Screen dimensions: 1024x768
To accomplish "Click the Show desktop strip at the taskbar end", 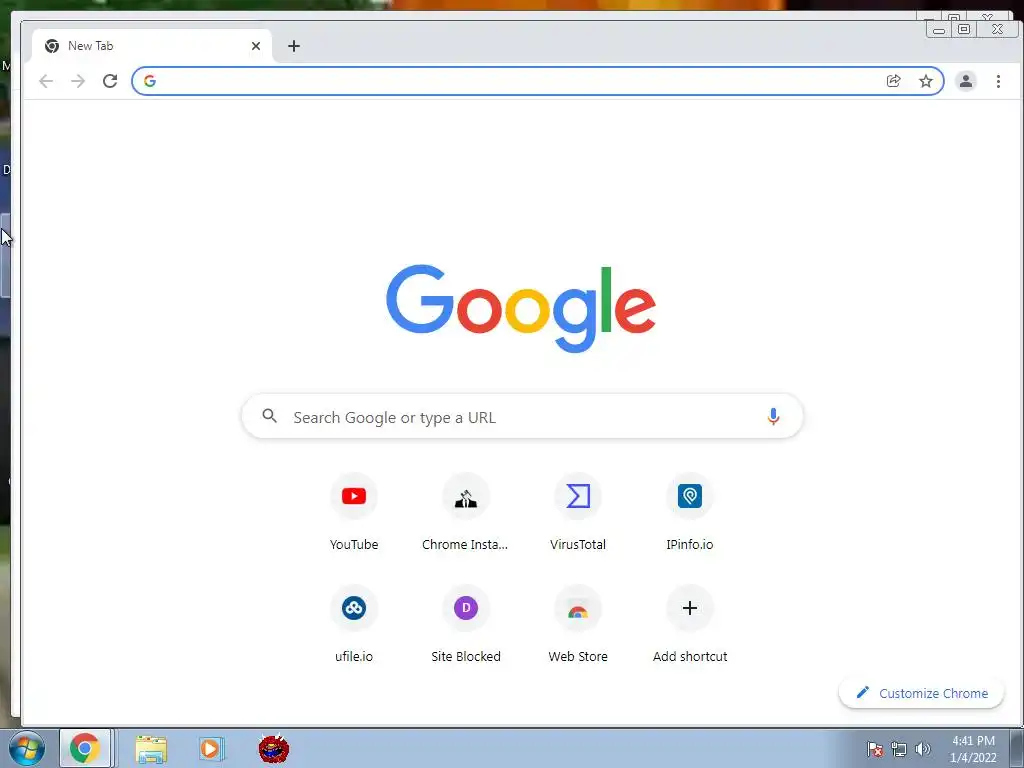I will point(1017,748).
